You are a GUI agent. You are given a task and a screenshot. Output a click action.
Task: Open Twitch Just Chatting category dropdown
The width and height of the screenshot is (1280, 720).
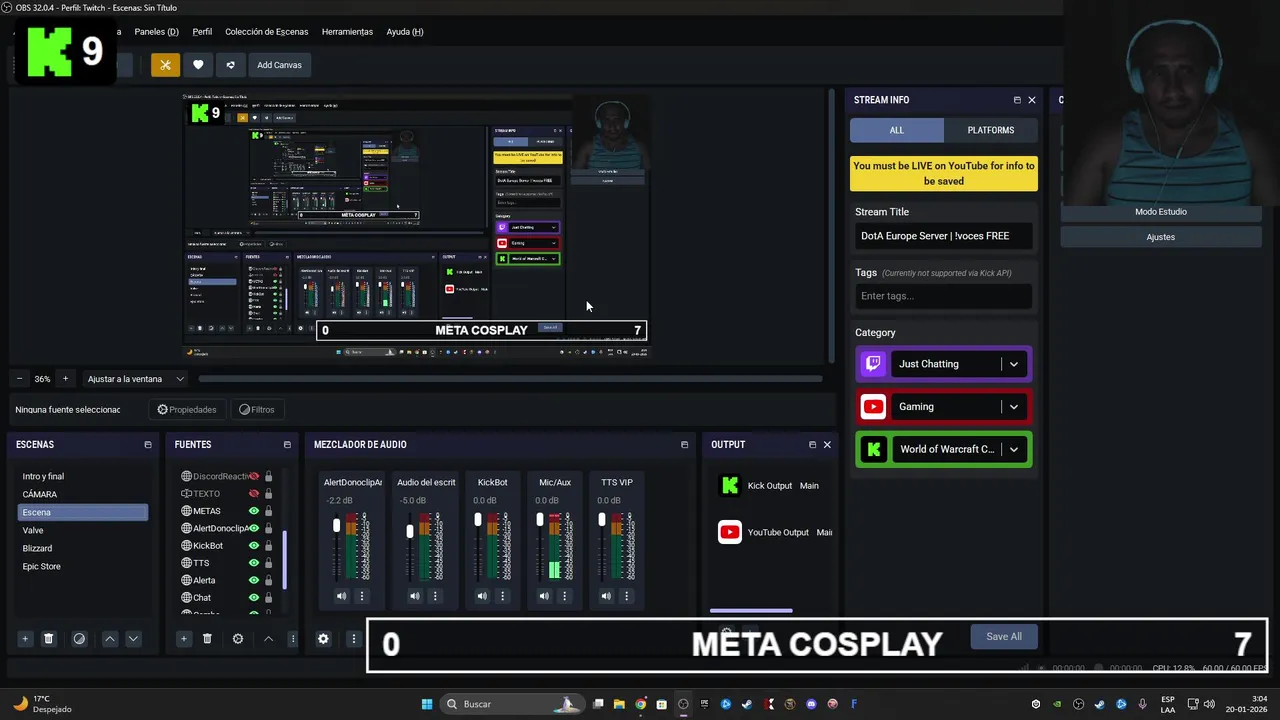coord(1013,364)
